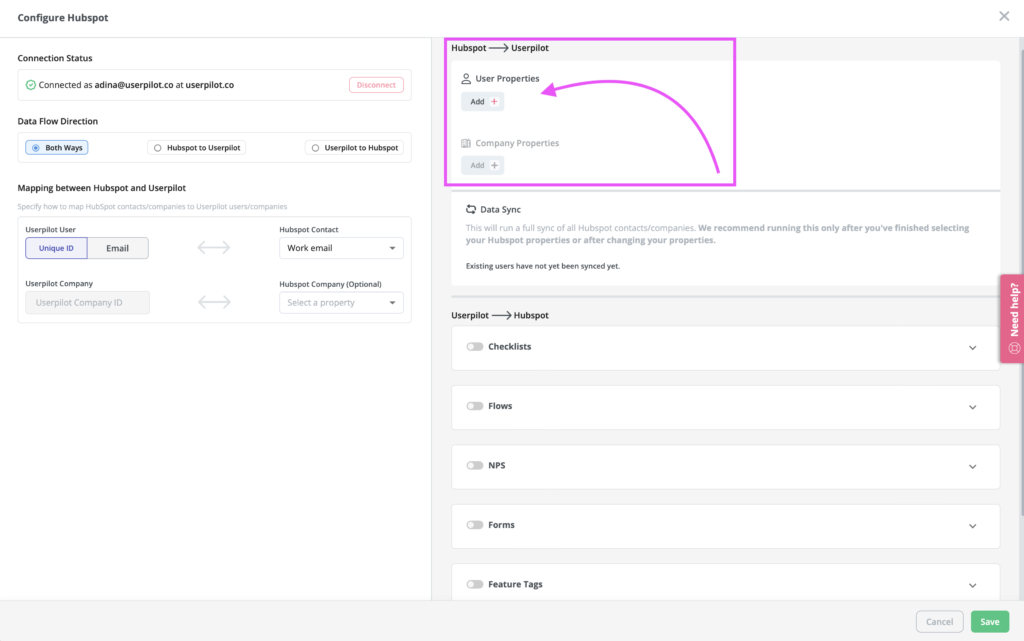Click the adina@userpilot.co text
The image size is (1024, 641).
(x=134, y=85)
